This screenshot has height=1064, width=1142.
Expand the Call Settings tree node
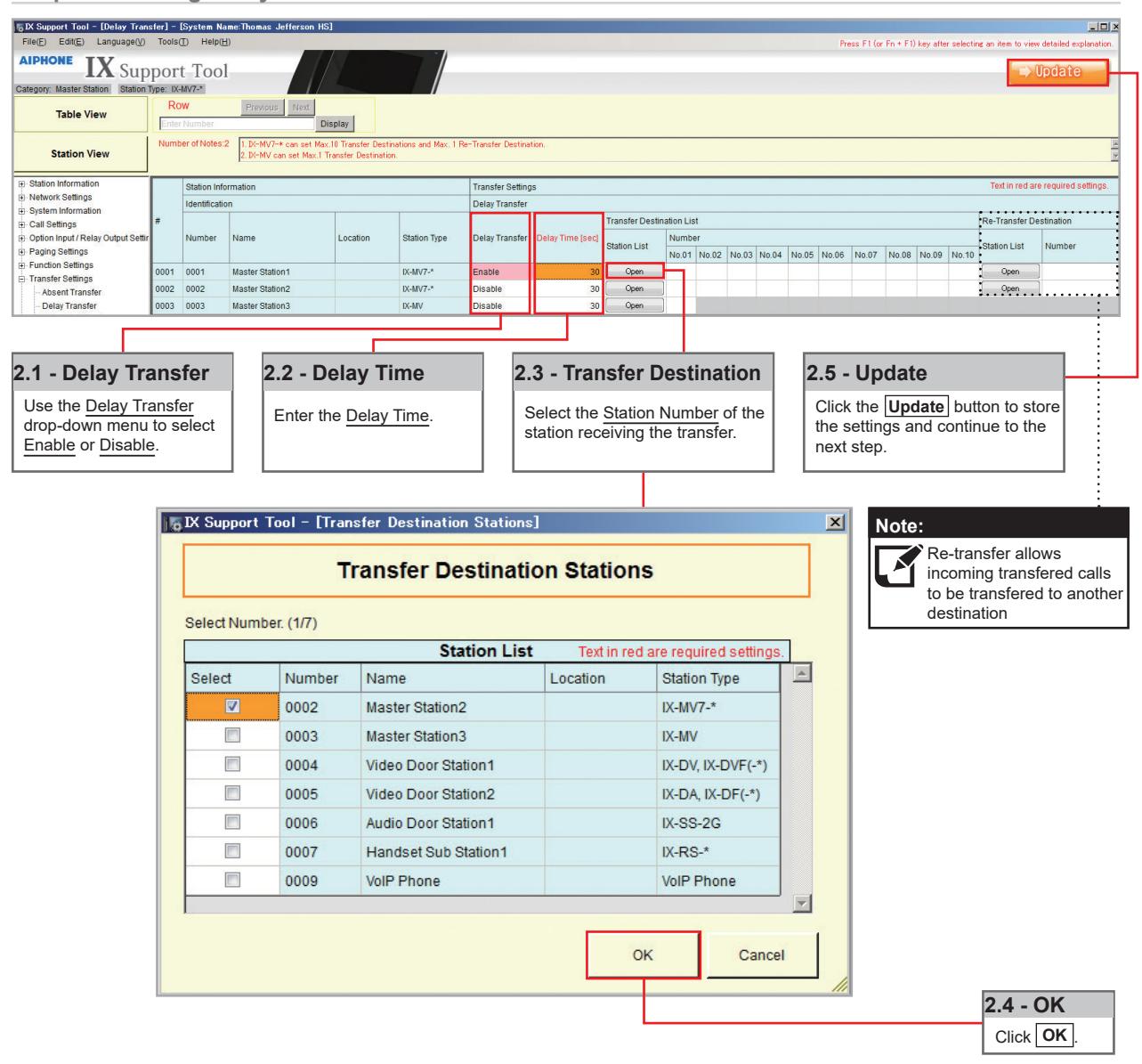(x=22, y=224)
